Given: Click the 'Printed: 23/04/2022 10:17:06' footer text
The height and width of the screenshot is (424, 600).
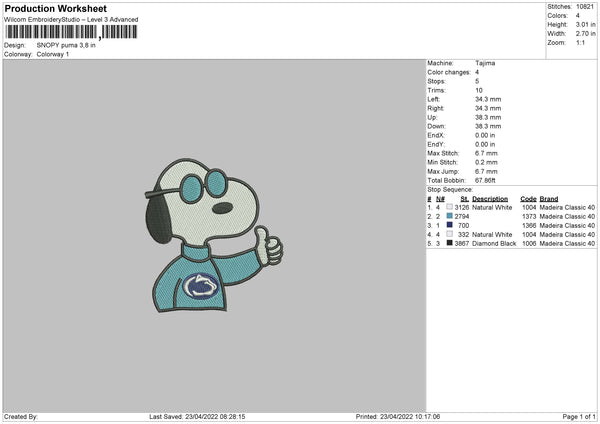Looking at the screenshot, I should click(398, 417).
